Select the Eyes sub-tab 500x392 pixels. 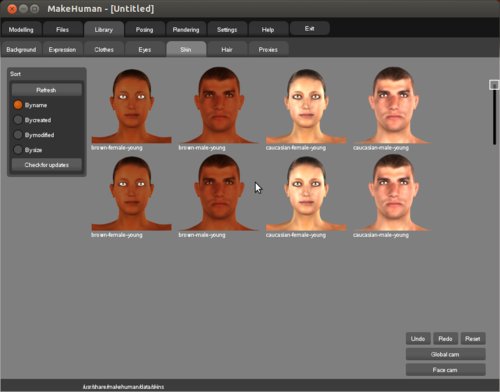click(144, 49)
